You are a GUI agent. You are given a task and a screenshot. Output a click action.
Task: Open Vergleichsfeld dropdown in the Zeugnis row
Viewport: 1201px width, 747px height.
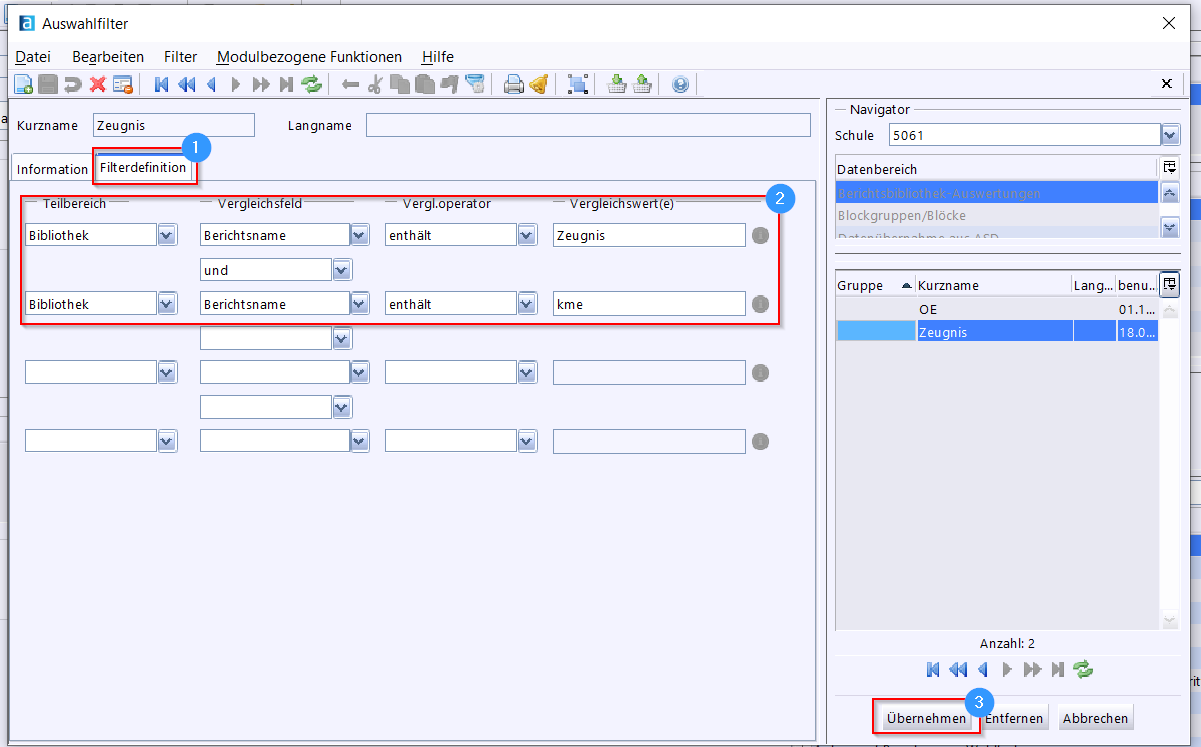[x=359, y=235]
